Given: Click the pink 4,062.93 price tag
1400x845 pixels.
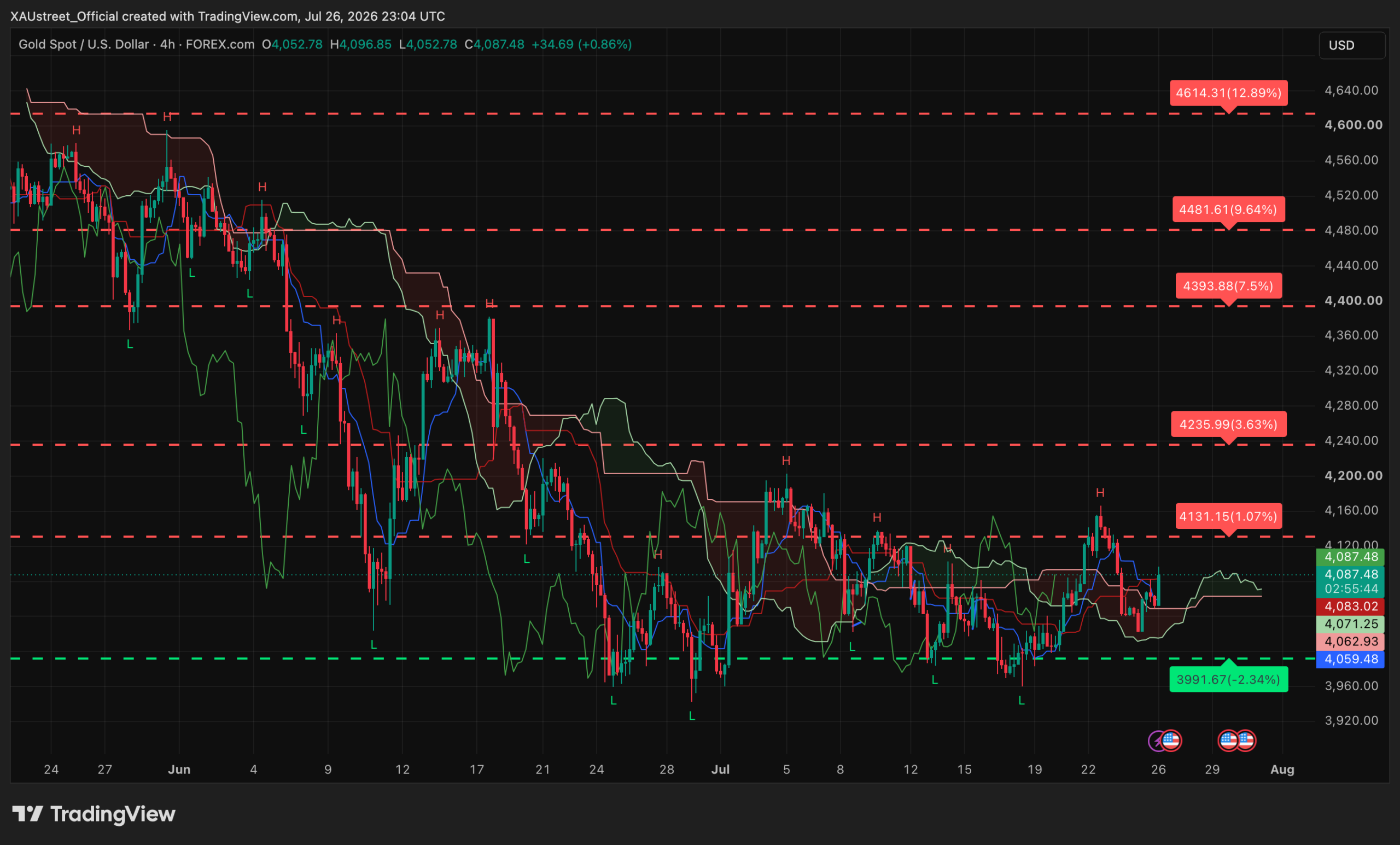Looking at the screenshot, I should 1351,642.
